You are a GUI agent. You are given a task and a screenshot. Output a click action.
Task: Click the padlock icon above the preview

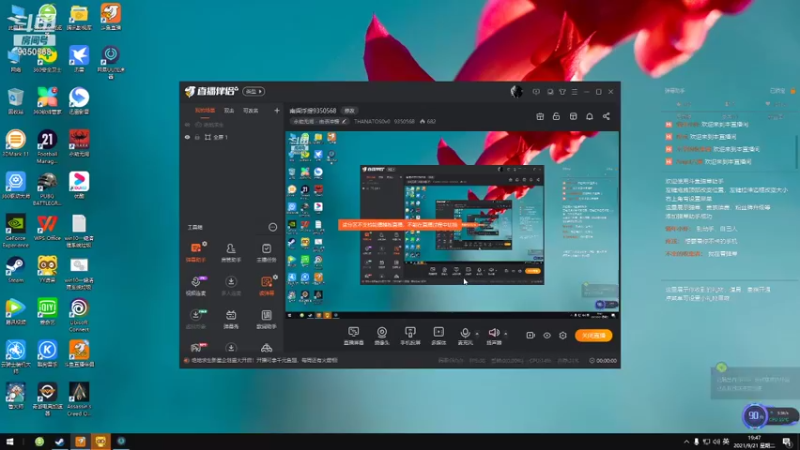tap(556, 116)
